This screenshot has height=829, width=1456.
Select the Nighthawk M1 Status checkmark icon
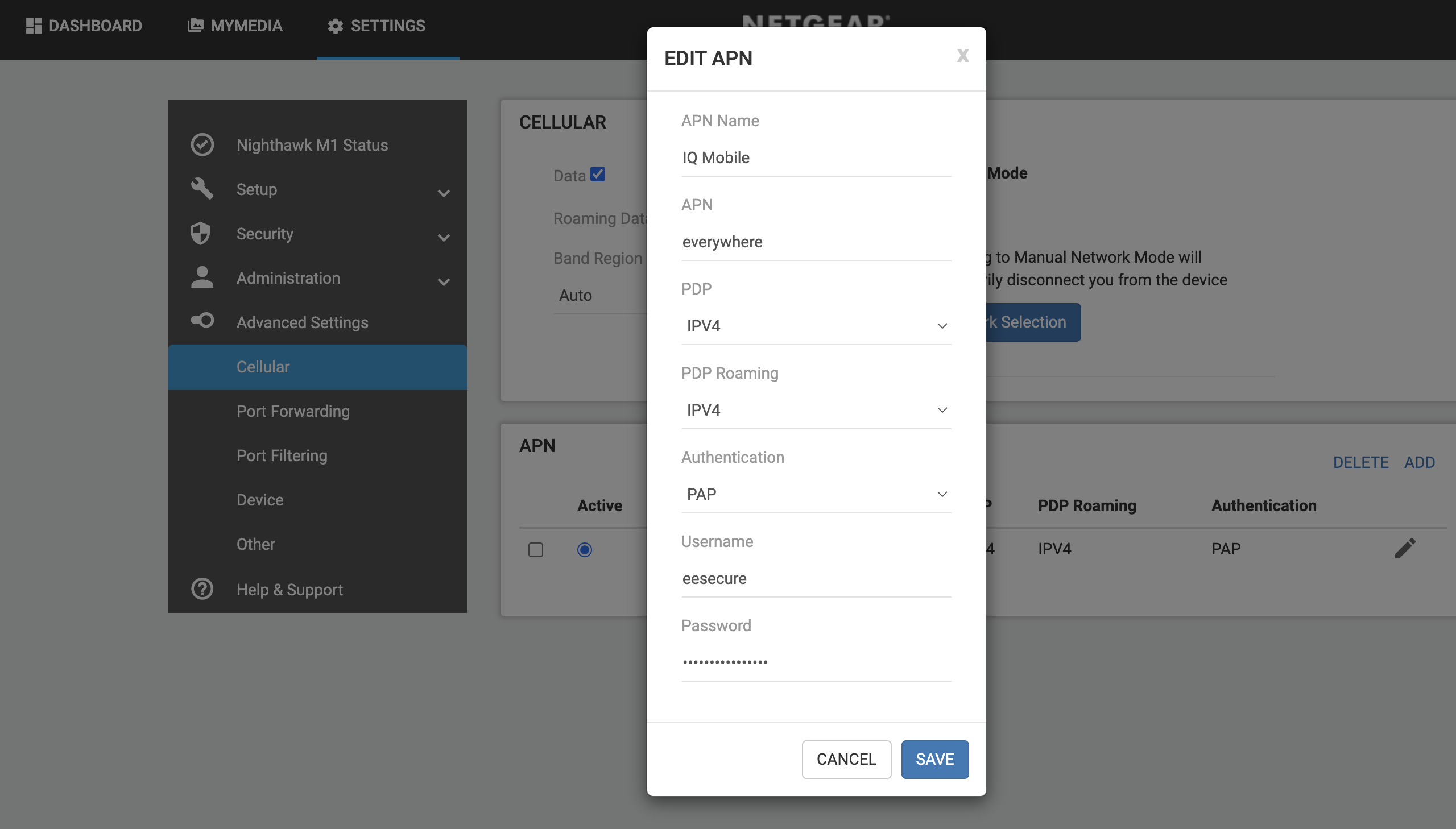coord(202,144)
